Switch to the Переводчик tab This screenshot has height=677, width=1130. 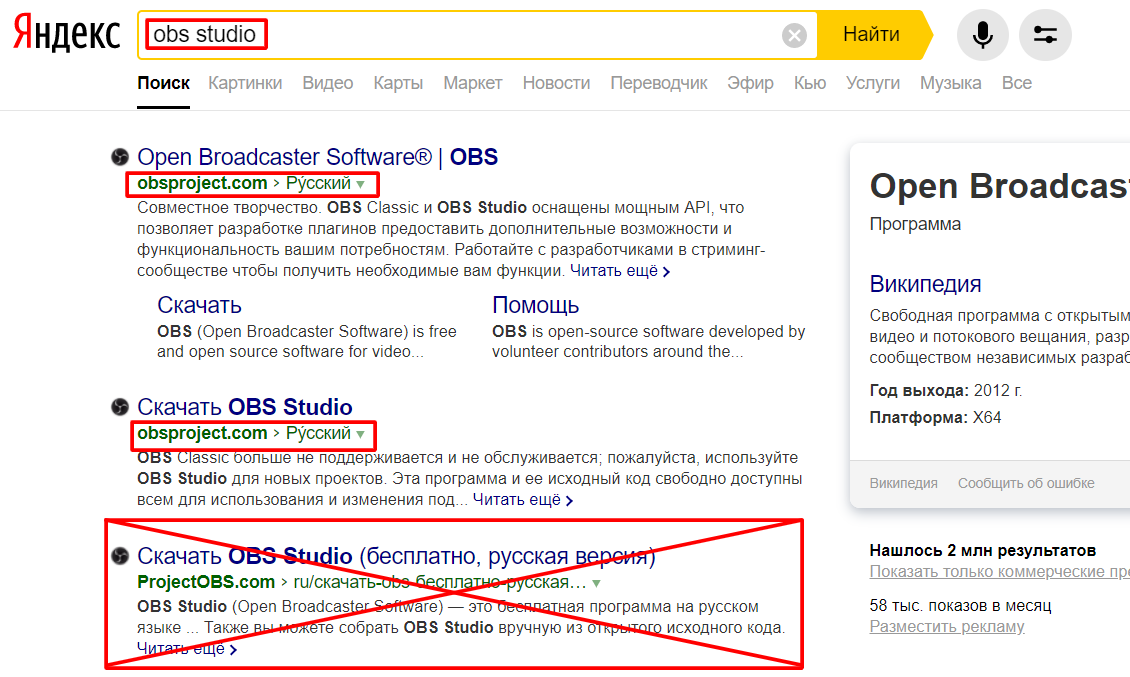click(x=658, y=83)
